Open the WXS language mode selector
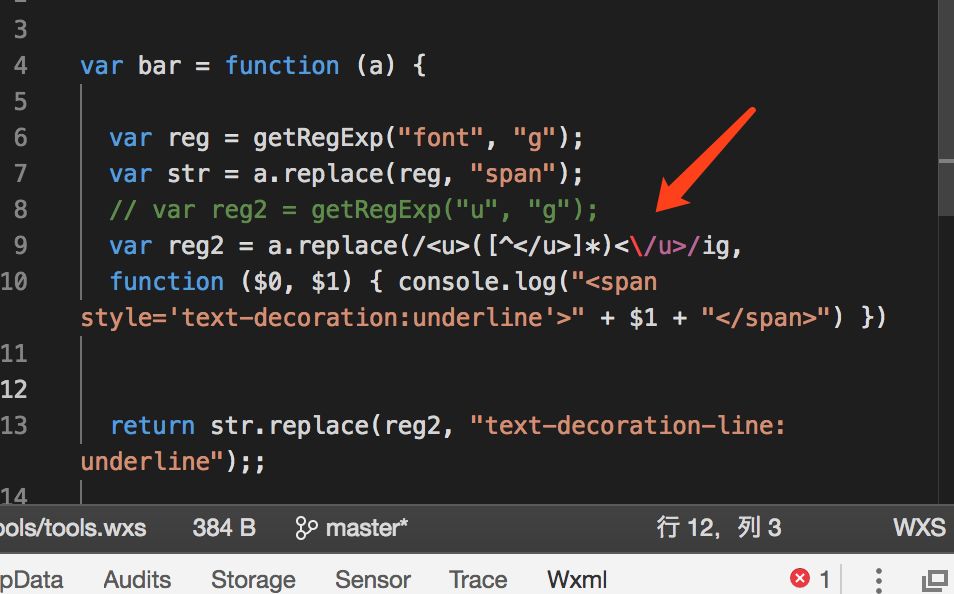Screen dimensions: 954x594 tap(919, 527)
